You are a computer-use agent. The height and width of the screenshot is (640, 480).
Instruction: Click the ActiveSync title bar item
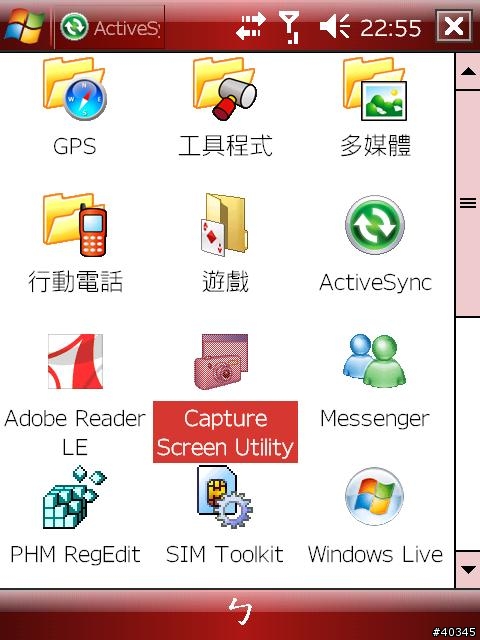(x=109, y=27)
